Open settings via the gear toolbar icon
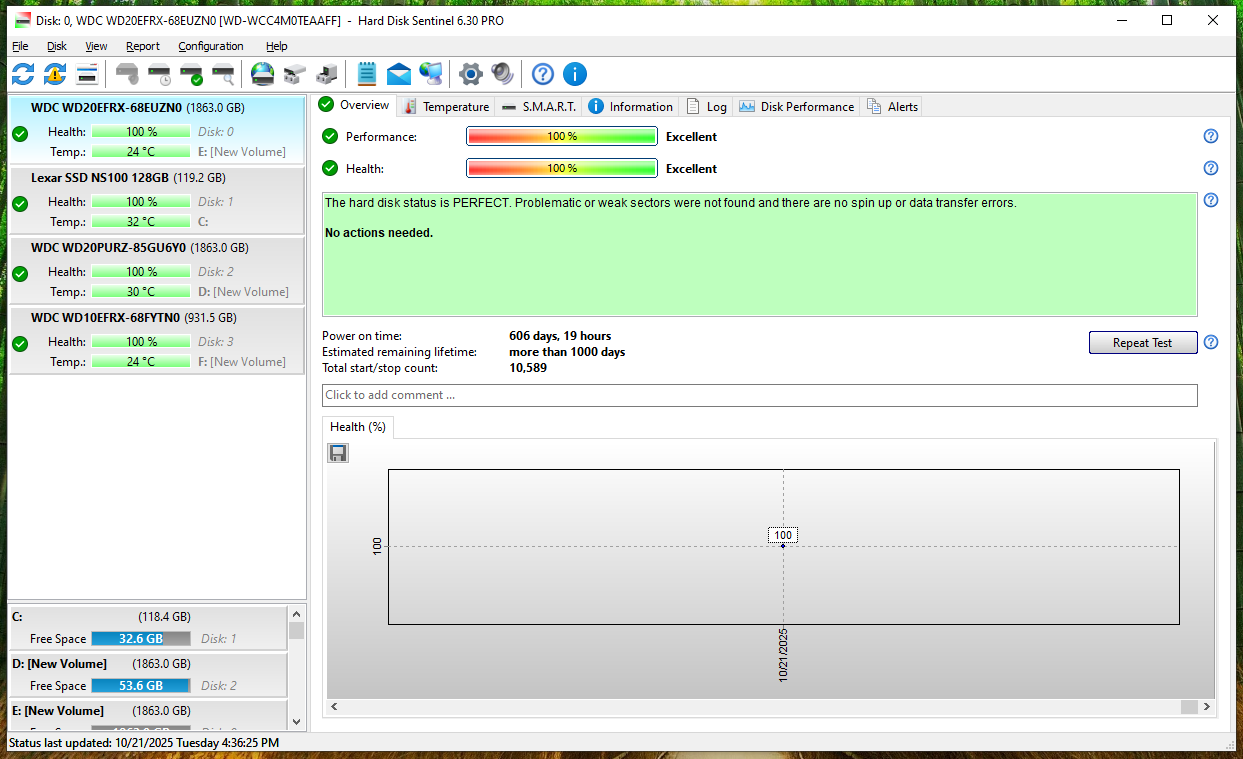 click(x=470, y=74)
